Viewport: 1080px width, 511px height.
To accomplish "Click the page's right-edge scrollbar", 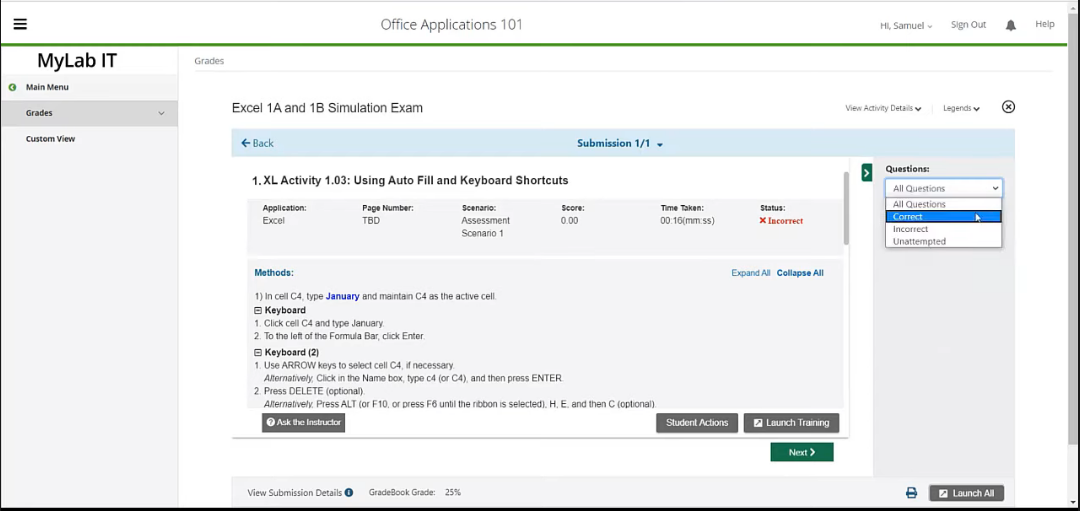I will 1073,227.
